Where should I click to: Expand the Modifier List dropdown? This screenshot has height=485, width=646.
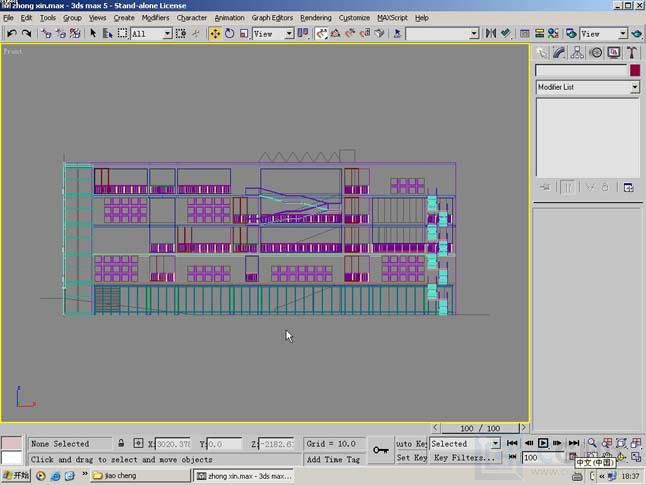pyautogui.click(x=587, y=87)
